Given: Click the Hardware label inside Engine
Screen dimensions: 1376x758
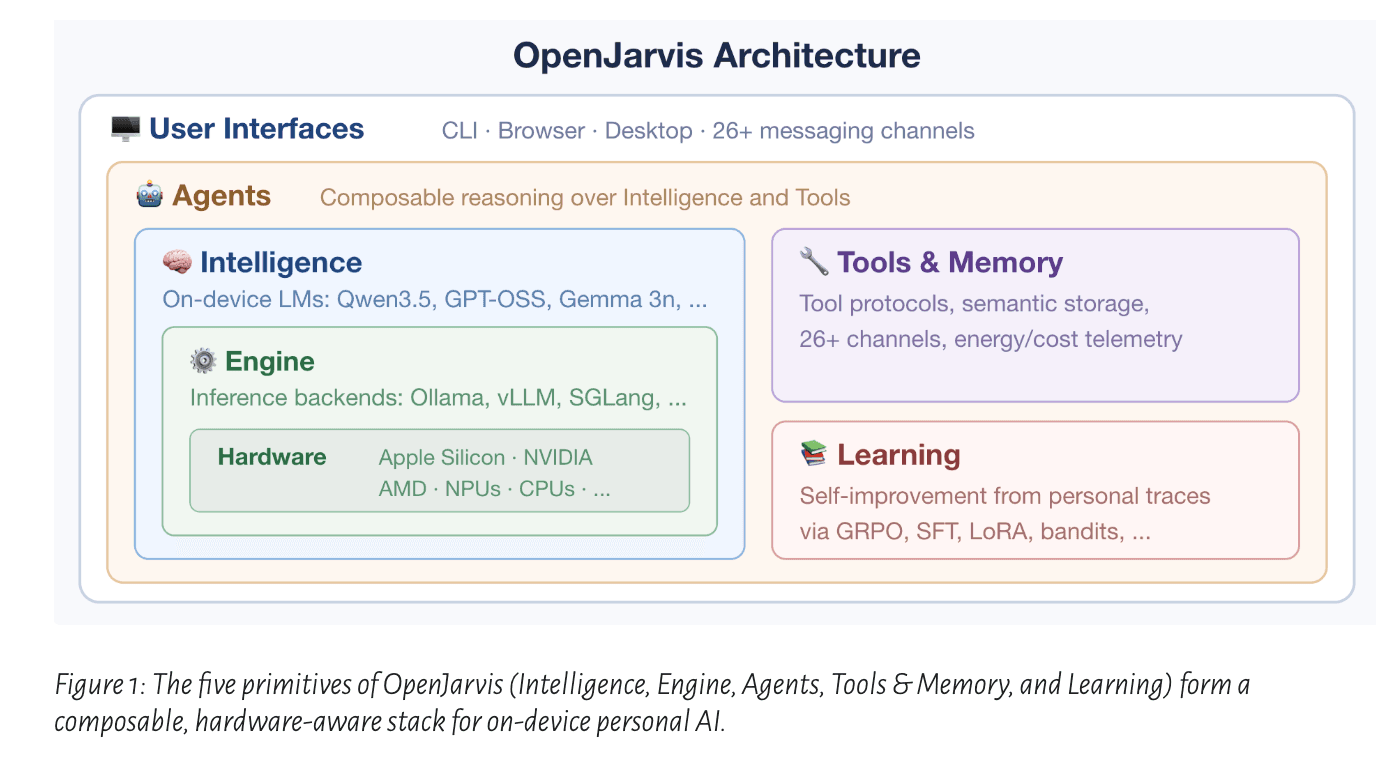Looking at the screenshot, I should coord(272,457).
